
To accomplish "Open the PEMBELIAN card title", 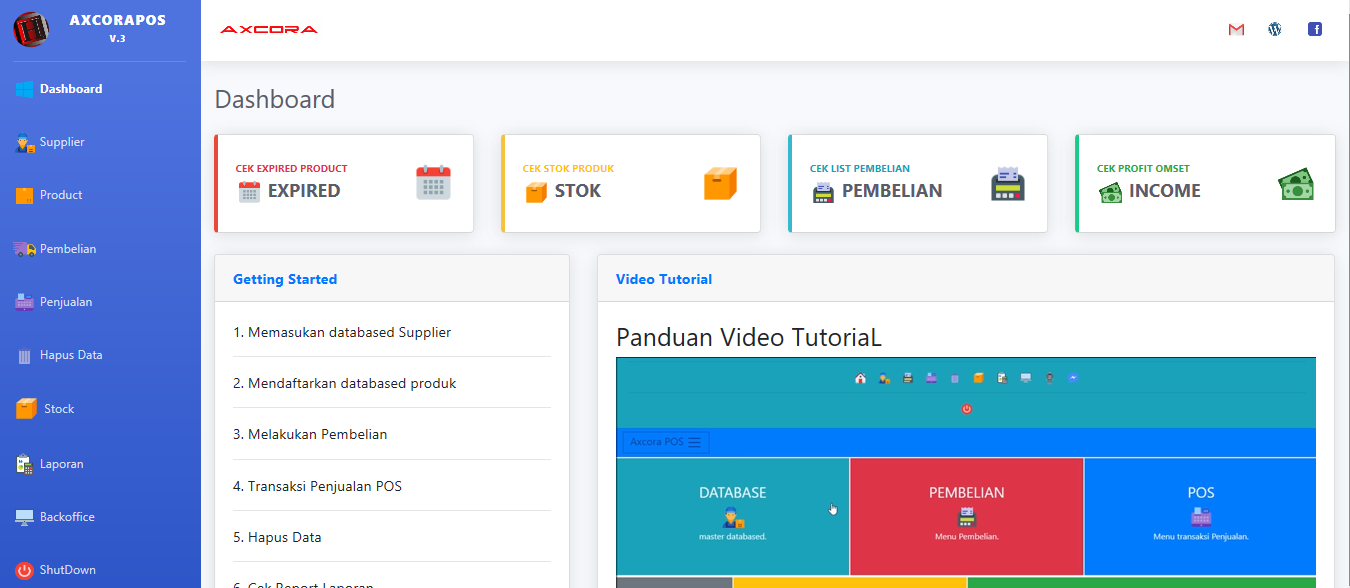I will [x=892, y=191].
